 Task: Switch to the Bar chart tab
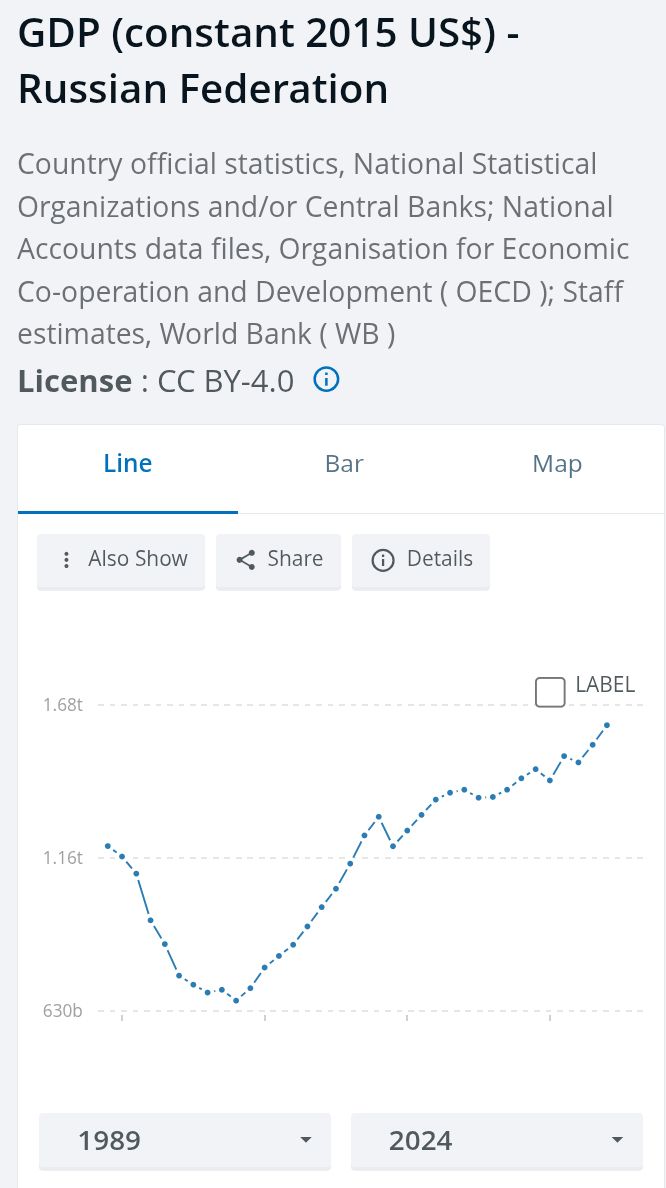pos(344,464)
